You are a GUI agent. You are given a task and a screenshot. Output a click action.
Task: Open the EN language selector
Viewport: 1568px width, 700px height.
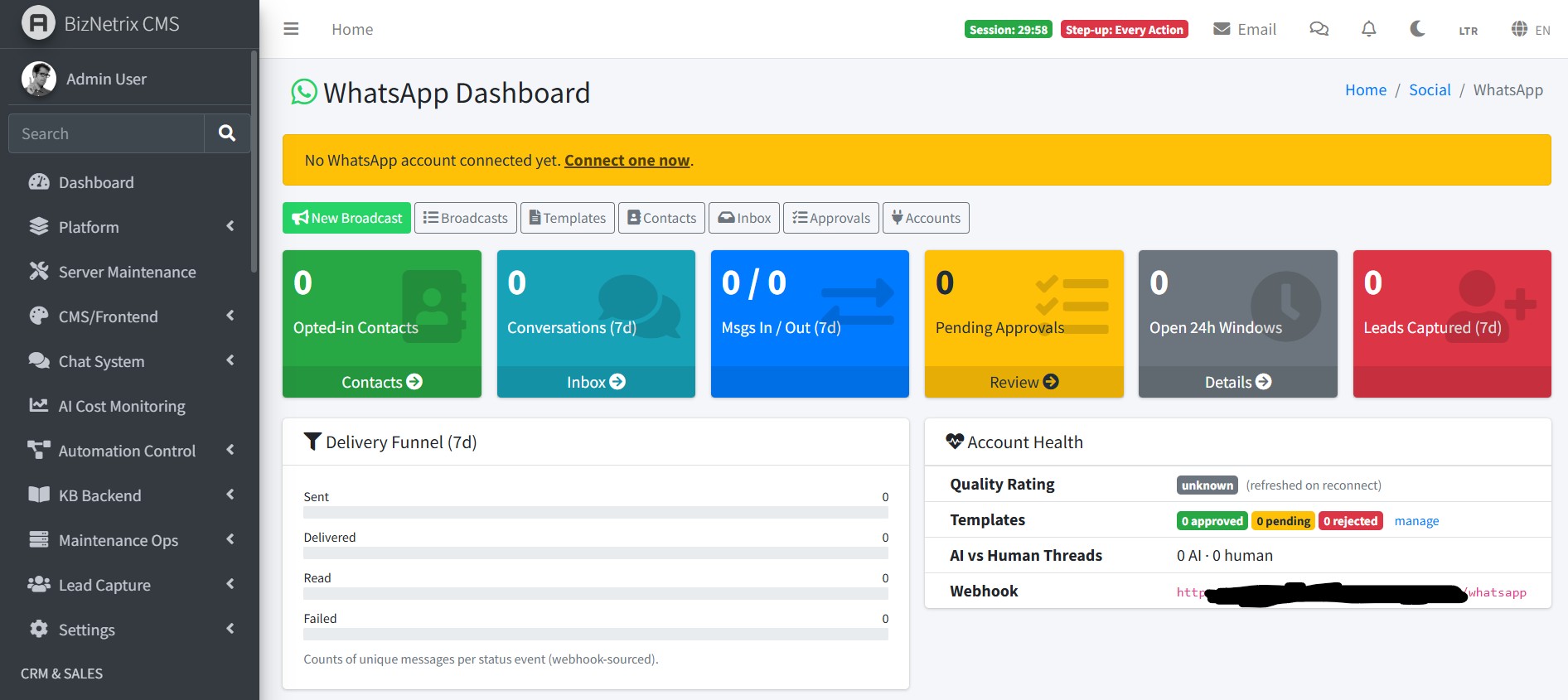1530,29
